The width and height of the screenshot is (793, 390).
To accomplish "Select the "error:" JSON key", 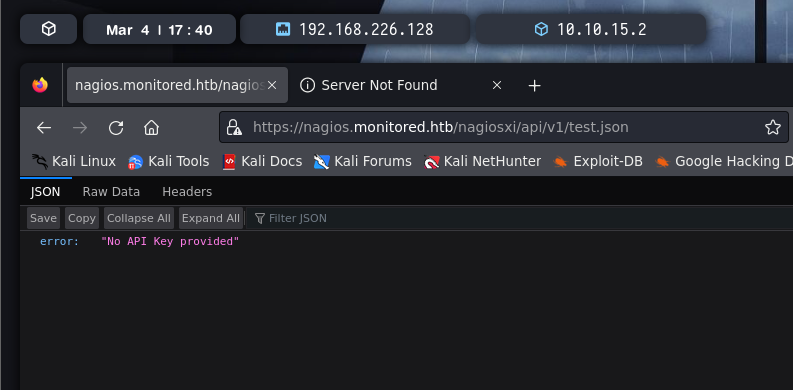I will (x=60, y=241).
